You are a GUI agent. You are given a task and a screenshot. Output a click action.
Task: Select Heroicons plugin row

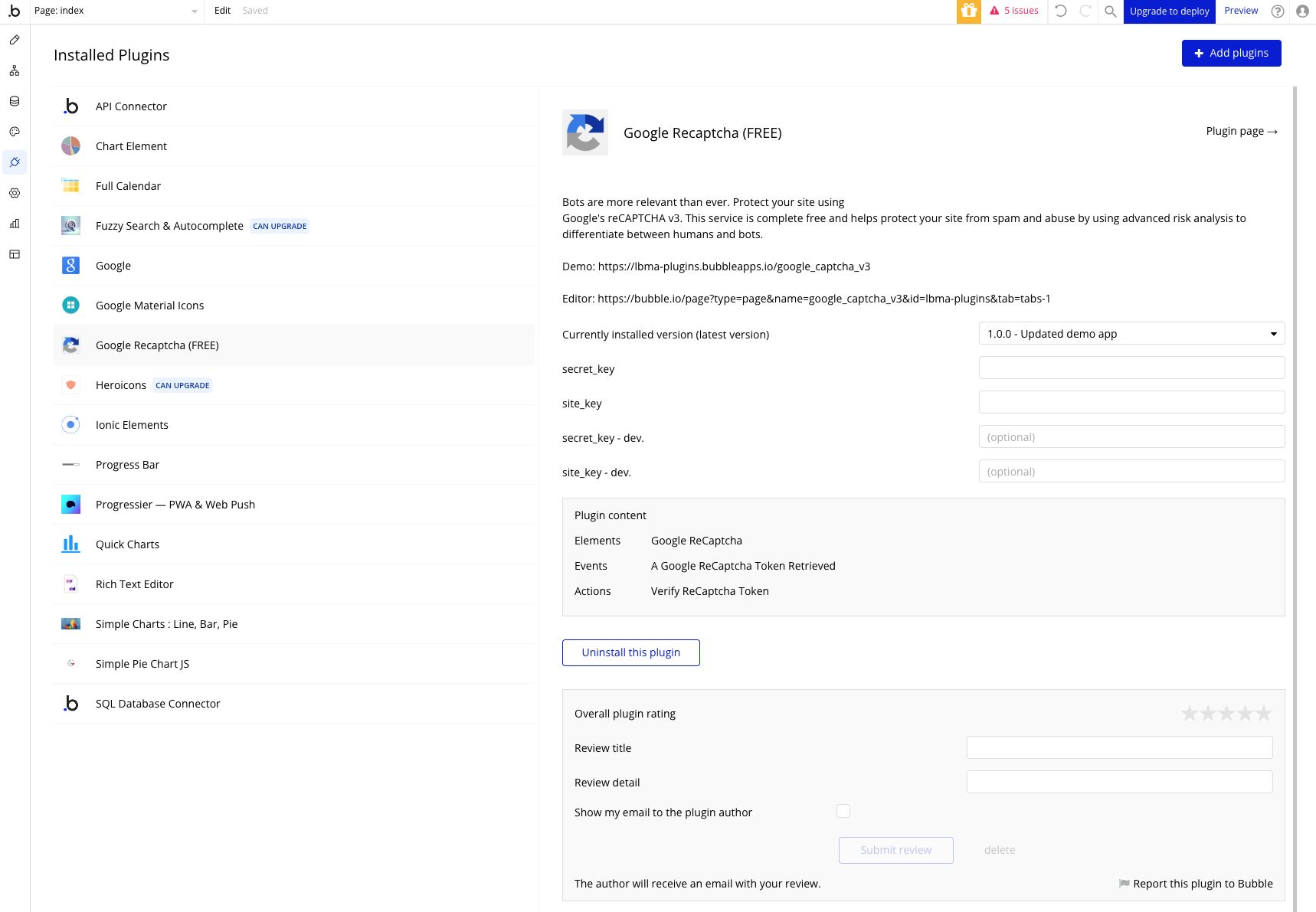pyautogui.click(x=294, y=385)
